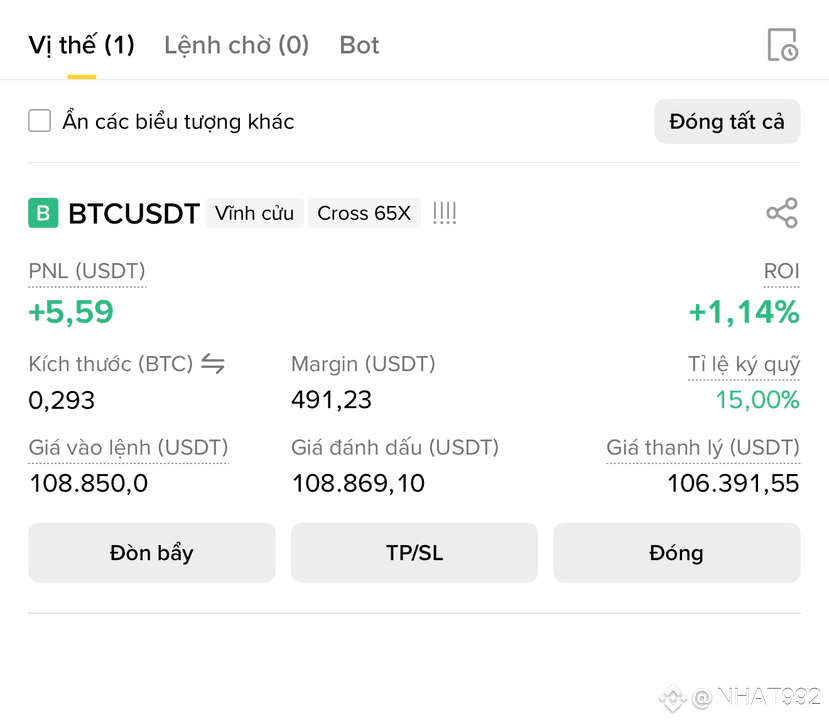Tap the Cross 65X margin mode tag
Viewport: 829px width, 724px height.
[x=364, y=213]
